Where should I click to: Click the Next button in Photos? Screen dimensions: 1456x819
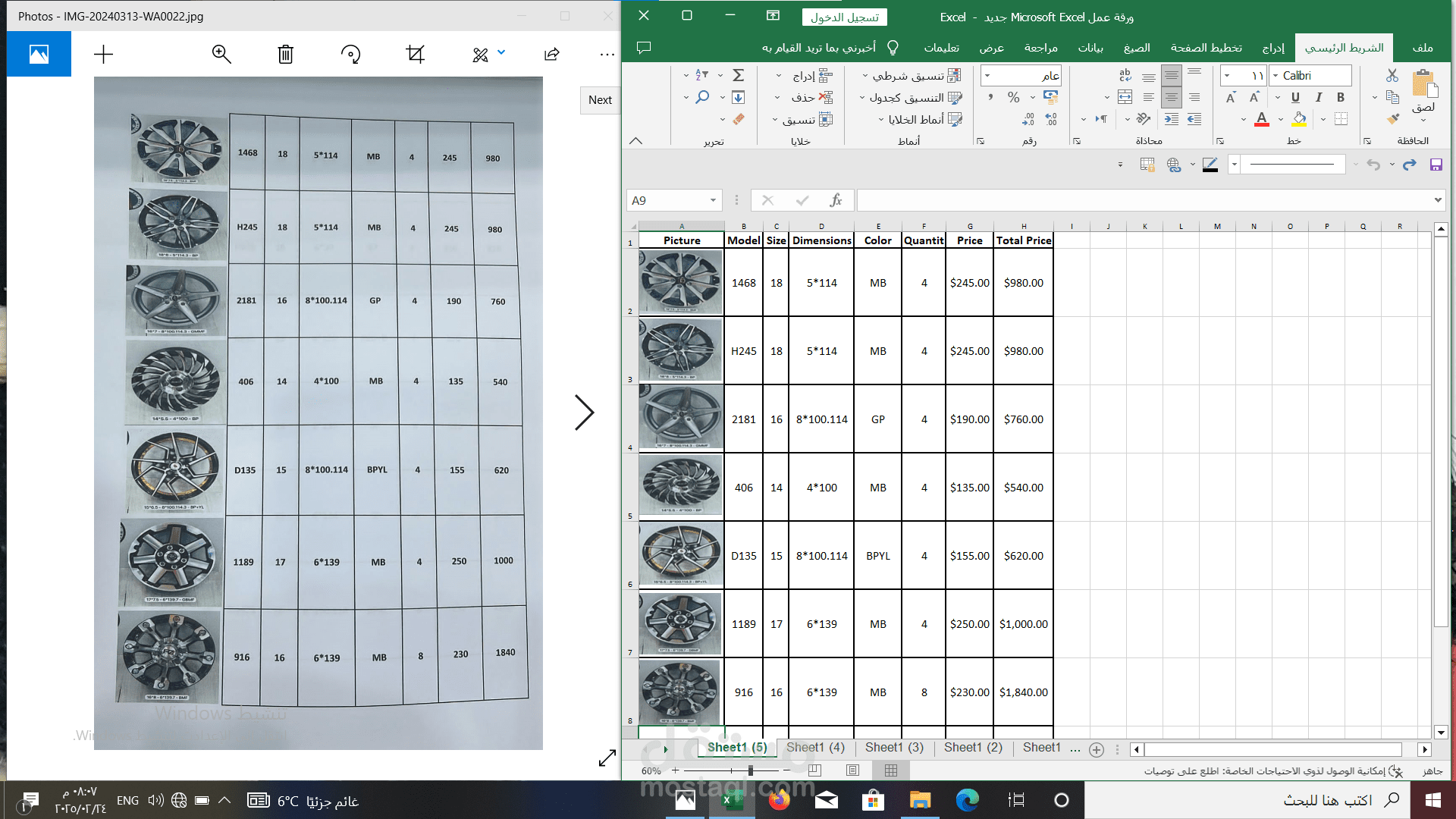click(600, 100)
